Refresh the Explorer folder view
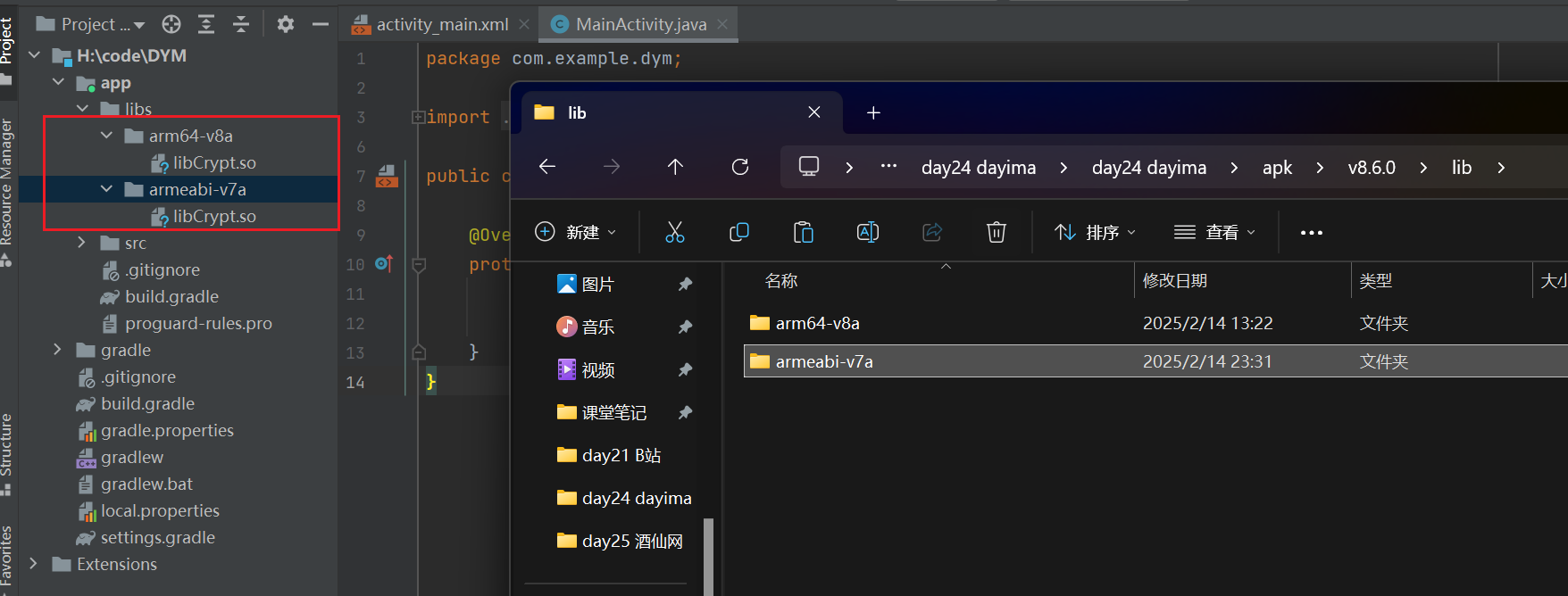Viewport: 1568px width, 596px height. pyautogui.click(x=740, y=167)
